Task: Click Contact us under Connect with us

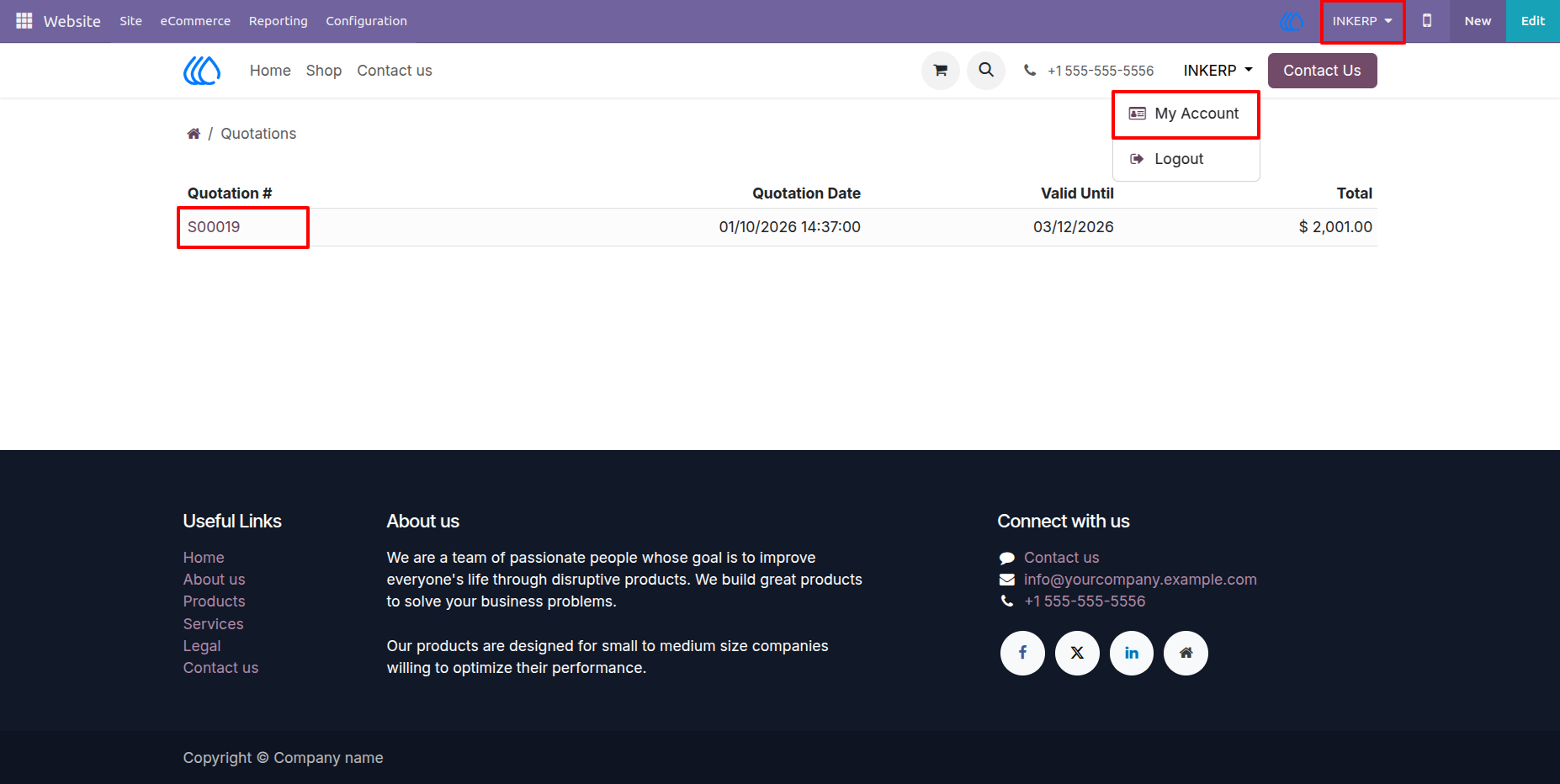Action: (x=1061, y=558)
